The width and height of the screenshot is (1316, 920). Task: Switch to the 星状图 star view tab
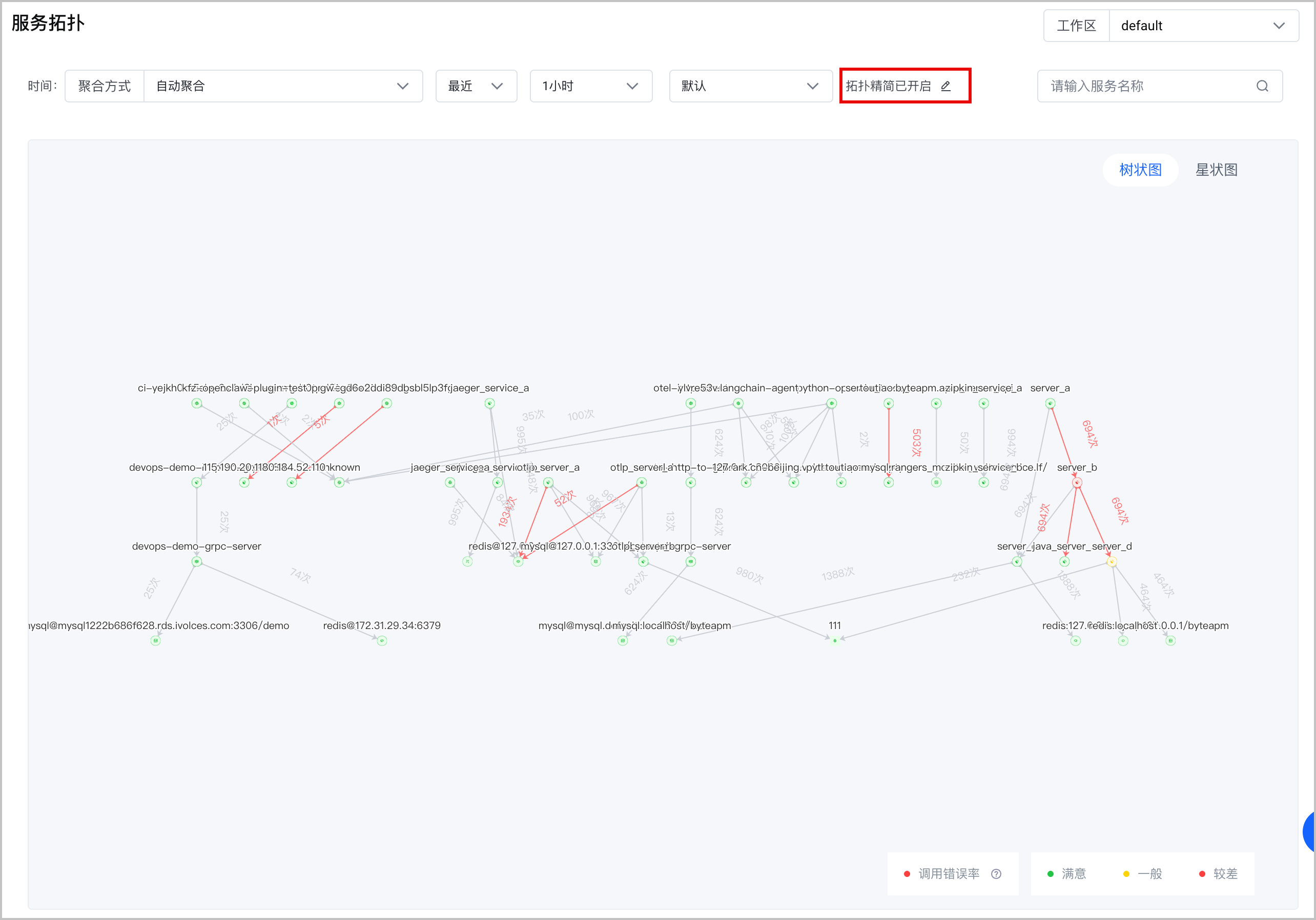1216,170
